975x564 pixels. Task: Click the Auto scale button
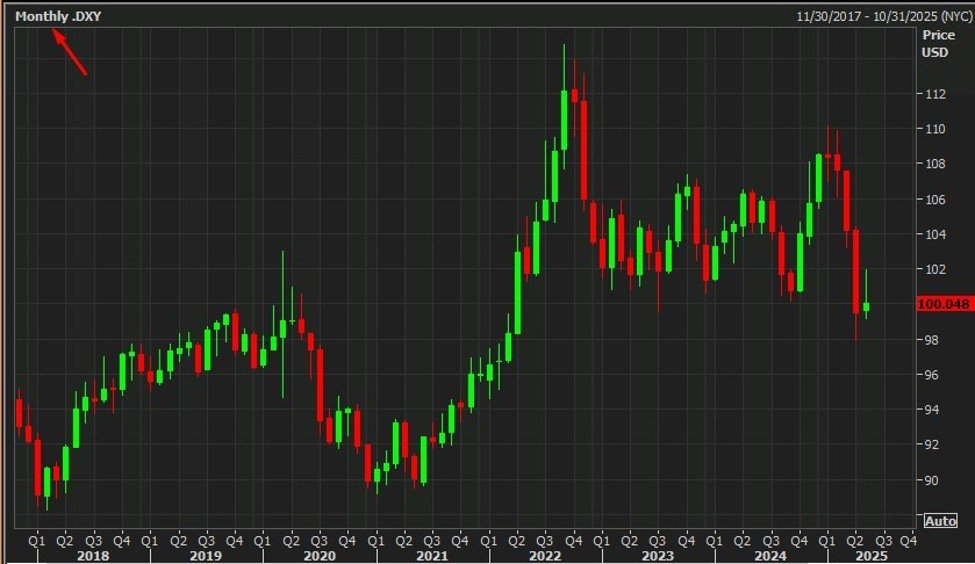point(940,521)
